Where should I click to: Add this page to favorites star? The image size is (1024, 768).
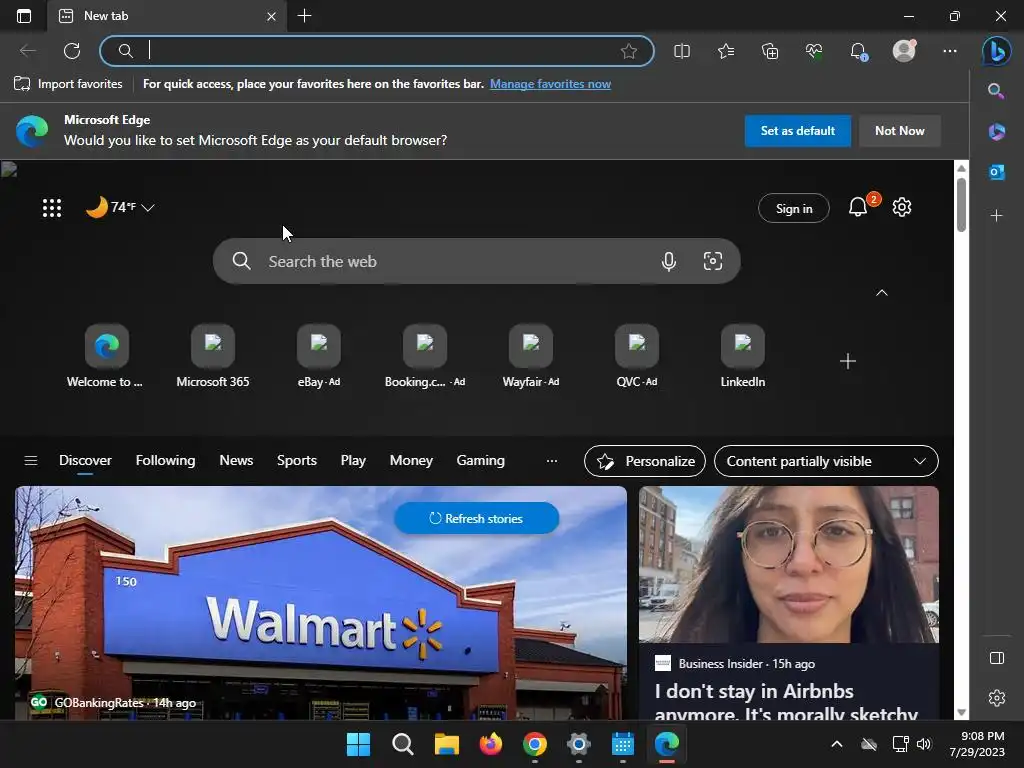629,51
